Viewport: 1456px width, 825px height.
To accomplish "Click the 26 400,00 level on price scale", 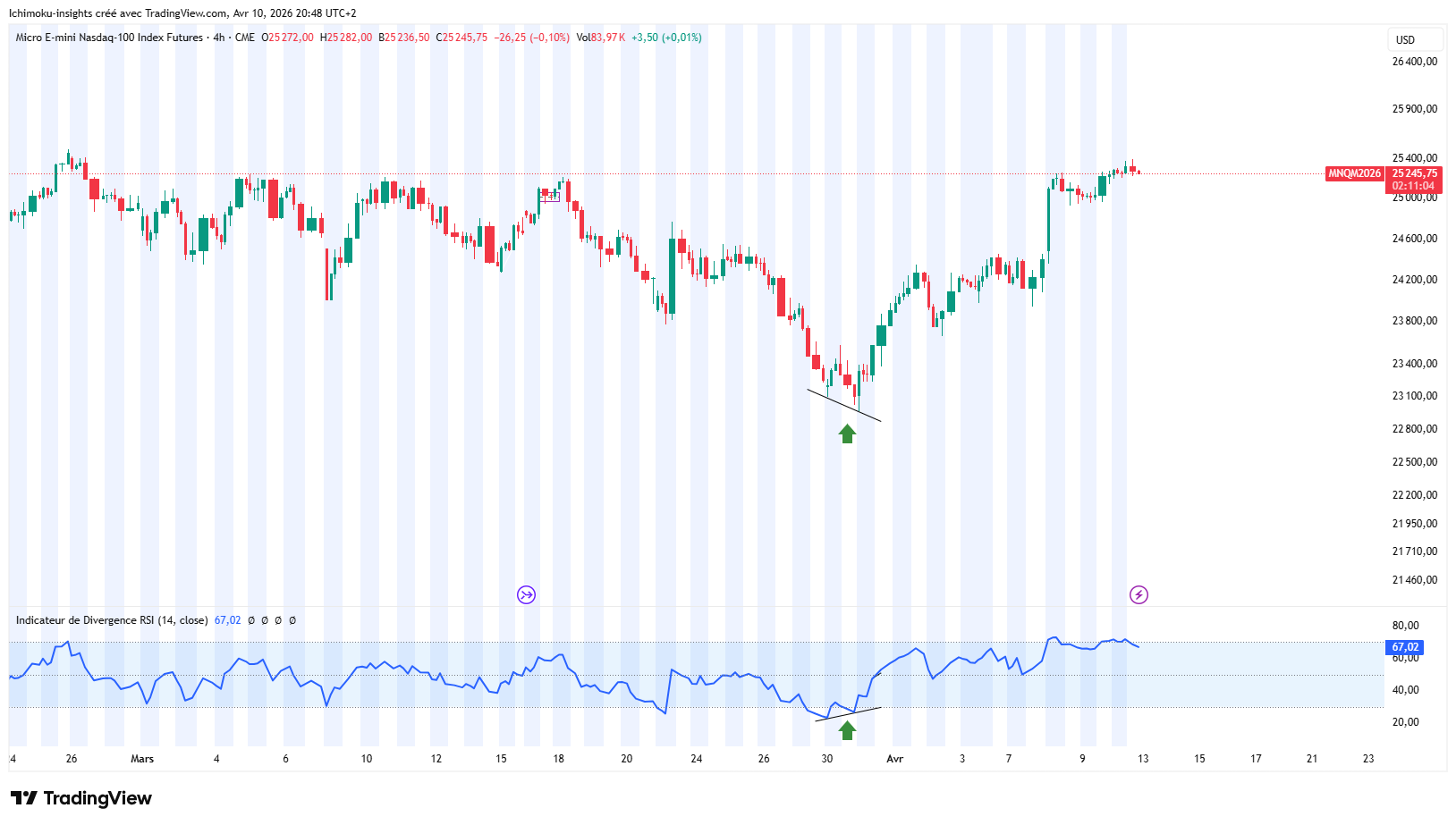I will [x=1414, y=62].
